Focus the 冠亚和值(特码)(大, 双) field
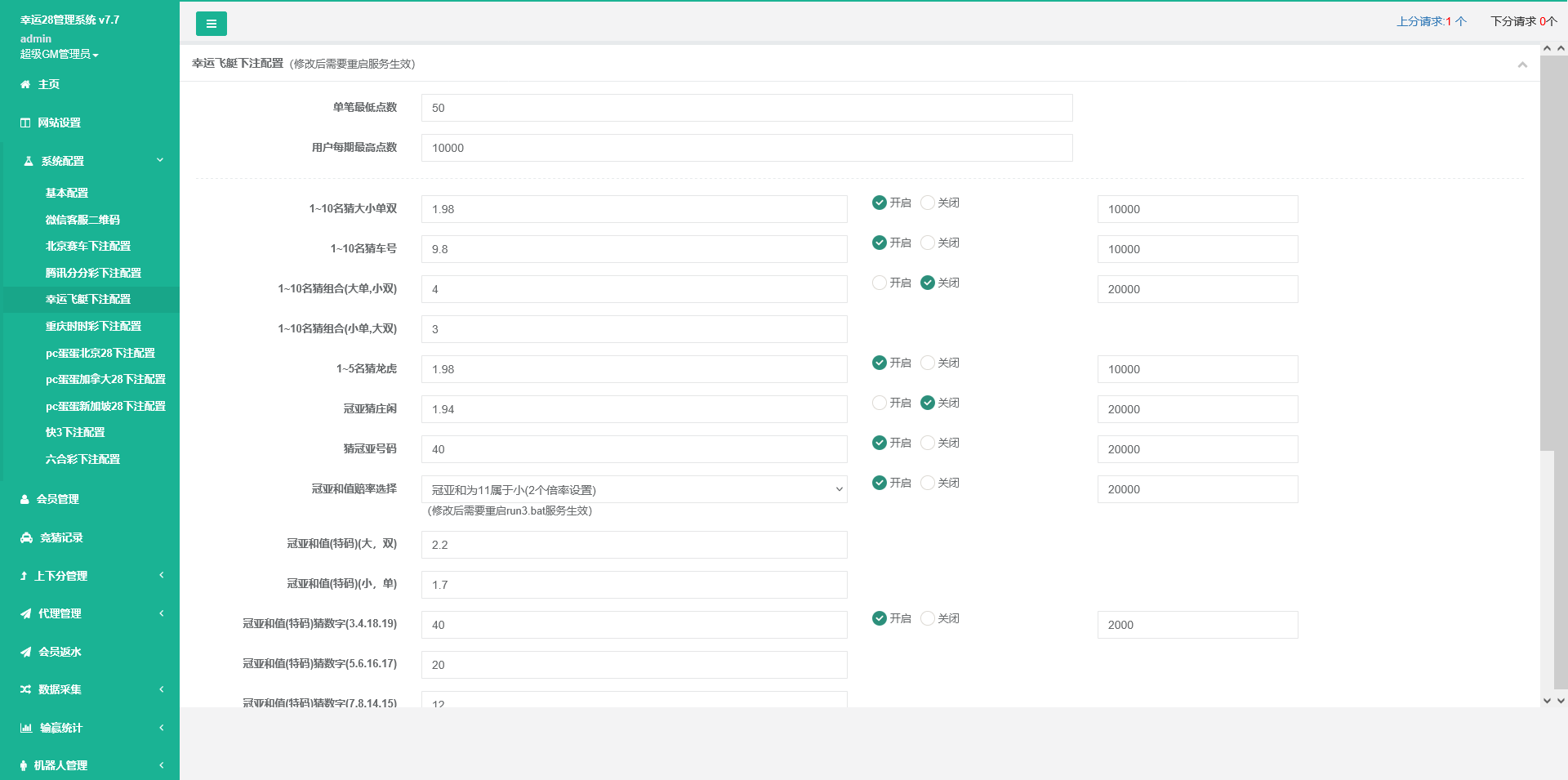The height and width of the screenshot is (780, 1568). coord(634,545)
